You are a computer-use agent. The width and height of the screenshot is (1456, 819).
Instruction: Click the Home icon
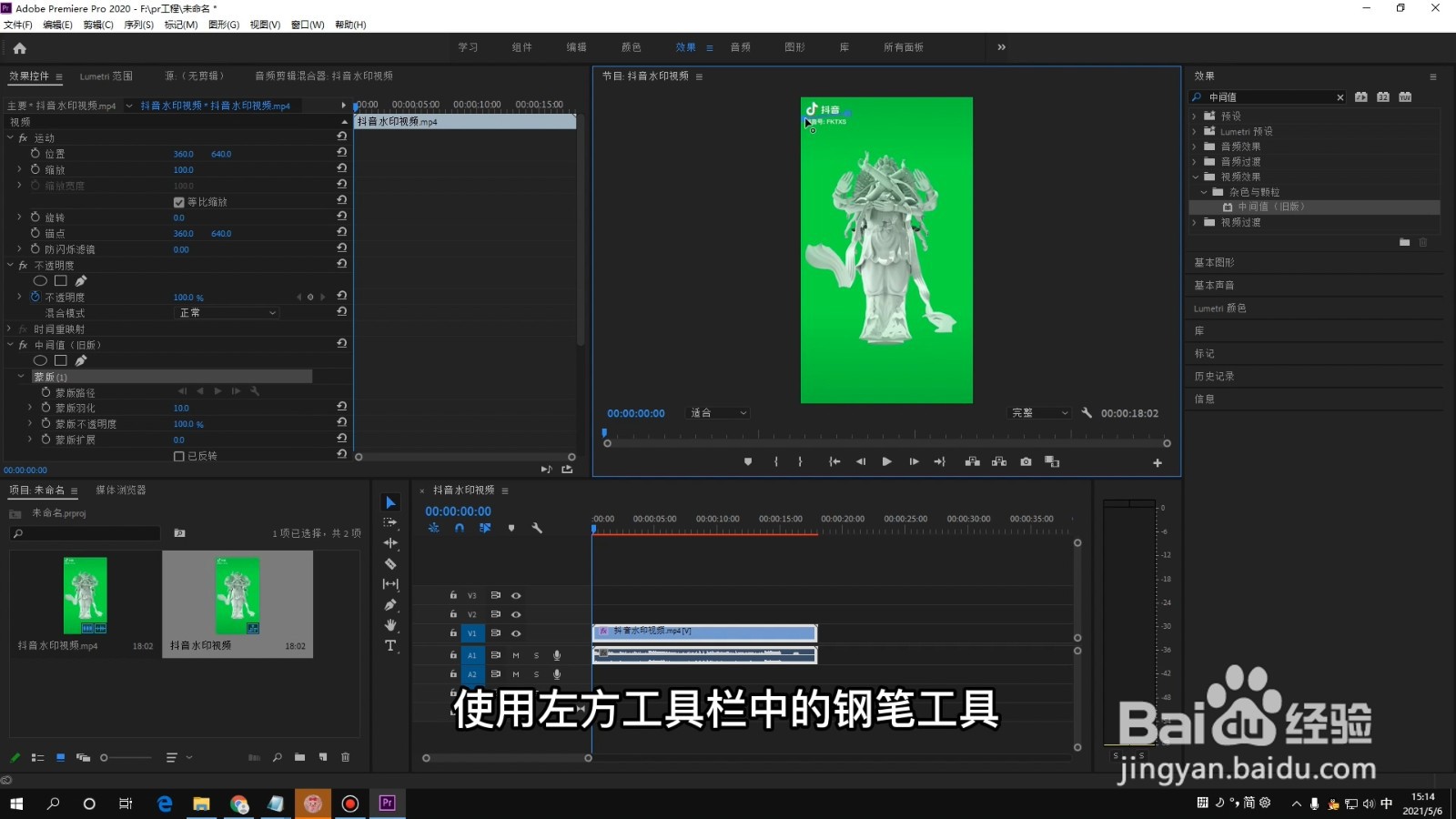[x=19, y=48]
